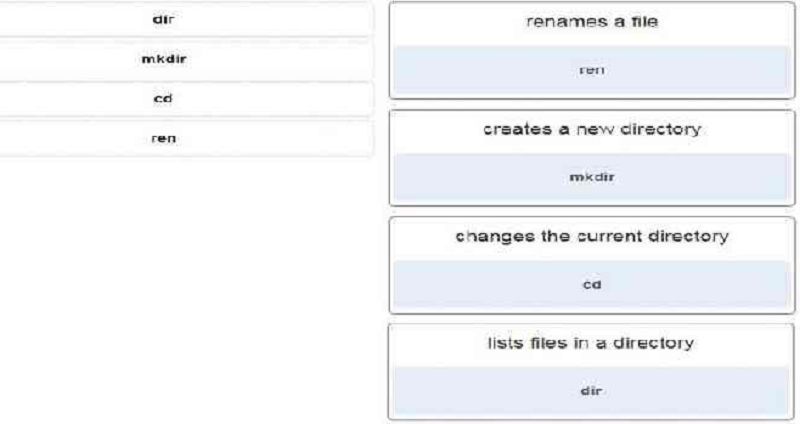
Task: Select the placed 'mkdir' answer in blue slot
Action: (592, 178)
